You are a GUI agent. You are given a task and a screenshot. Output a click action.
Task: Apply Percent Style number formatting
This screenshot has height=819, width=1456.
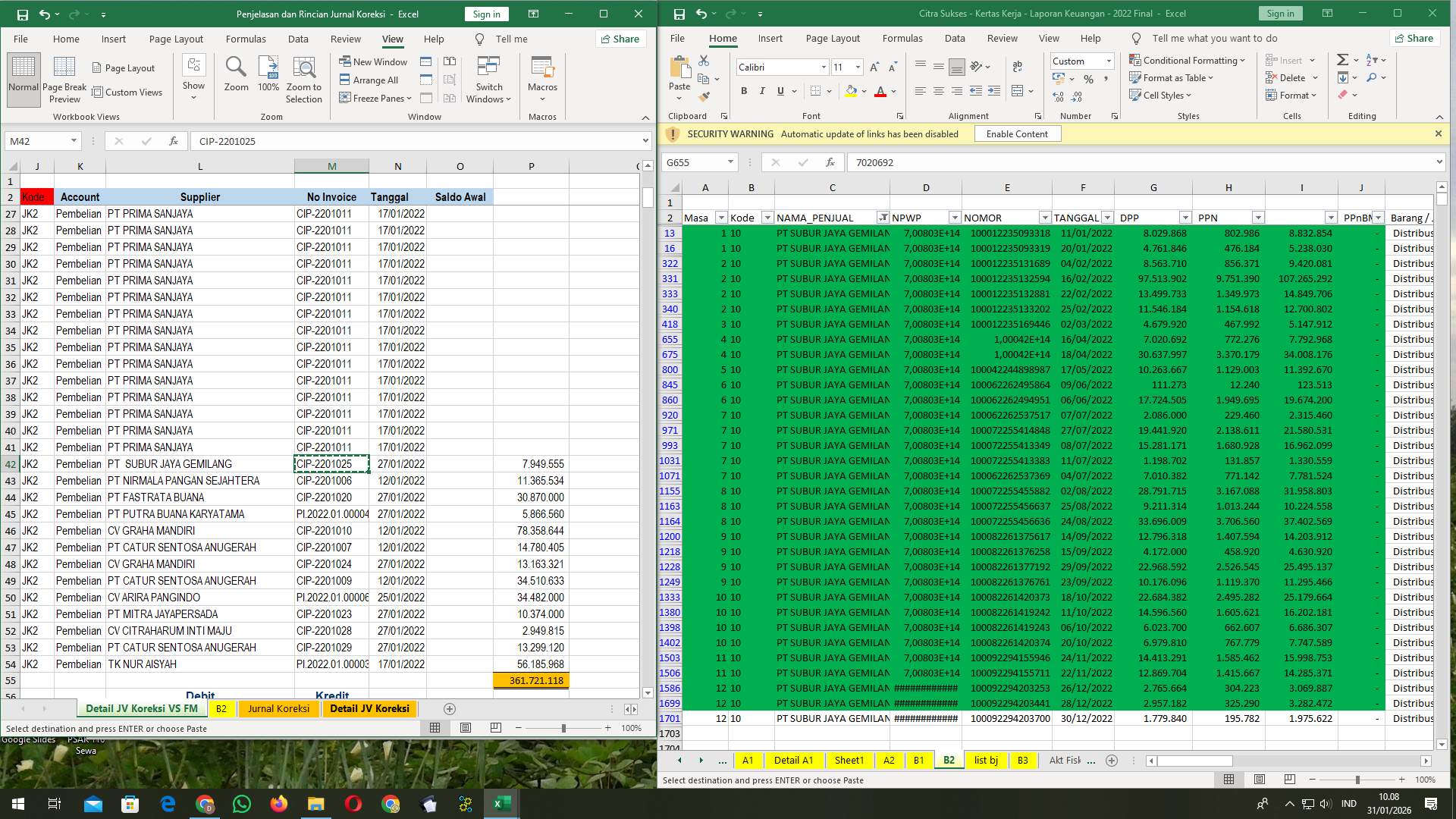click(1089, 78)
